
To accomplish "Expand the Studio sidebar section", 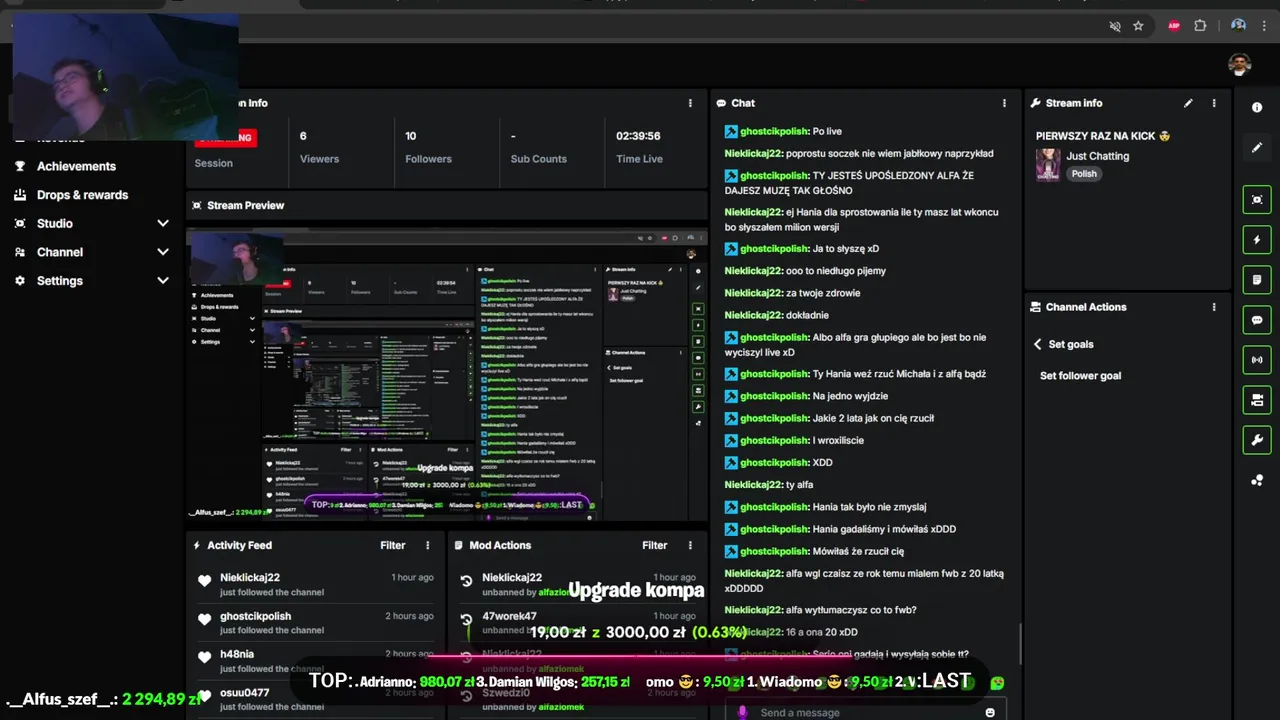I will [x=163, y=224].
